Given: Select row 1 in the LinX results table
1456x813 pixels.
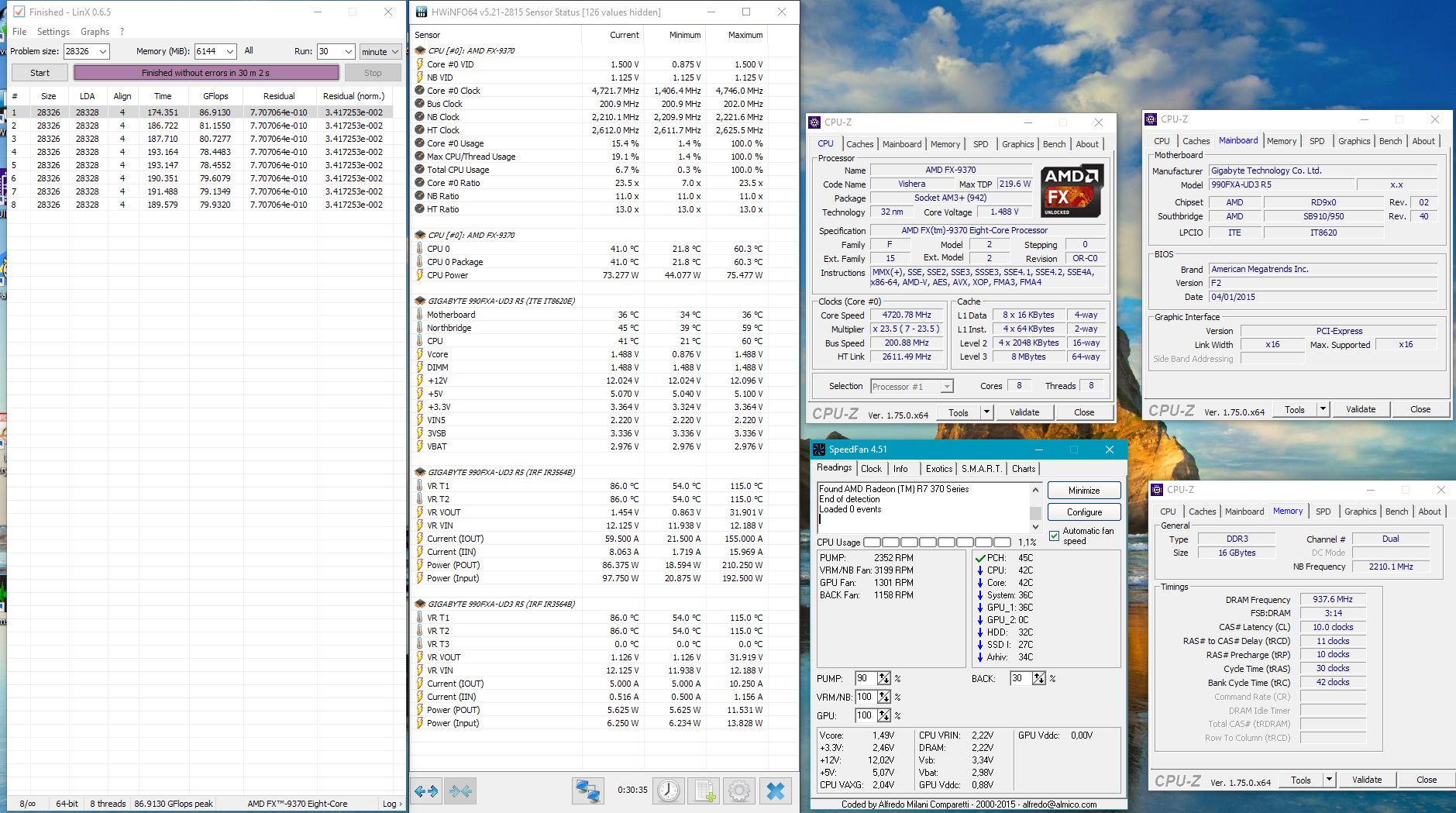Looking at the screenshot, I should click(200, 112).
